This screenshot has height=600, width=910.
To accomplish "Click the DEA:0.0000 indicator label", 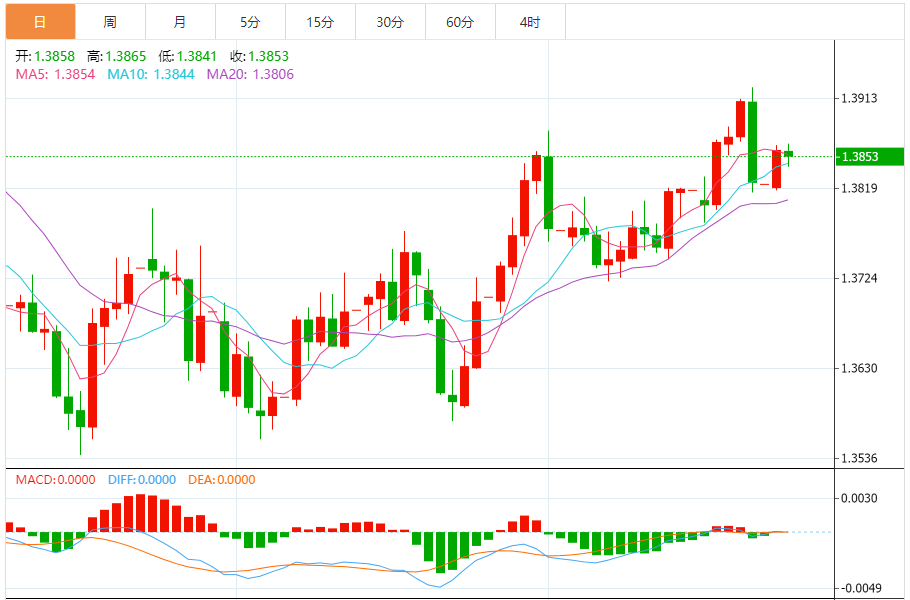I will tap(222, 480).
